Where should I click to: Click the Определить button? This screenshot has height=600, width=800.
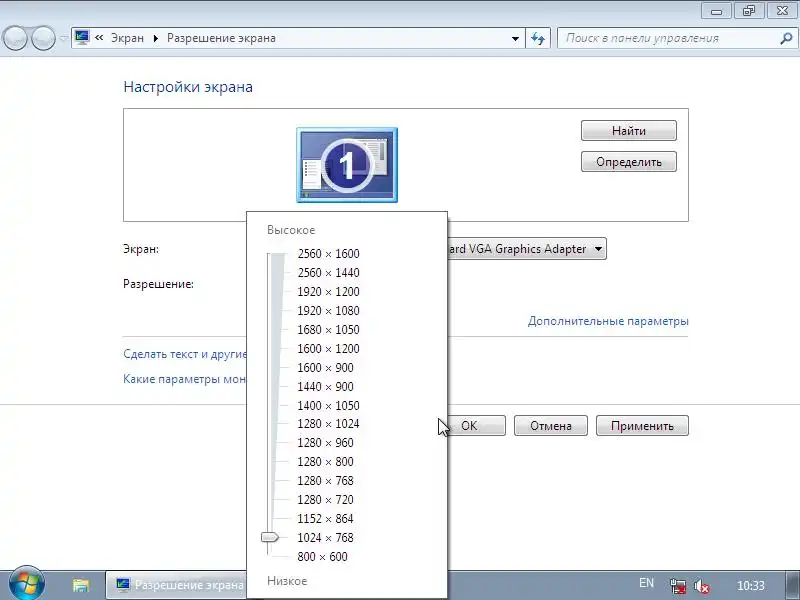pyautogui.click(x=629, y=162)
